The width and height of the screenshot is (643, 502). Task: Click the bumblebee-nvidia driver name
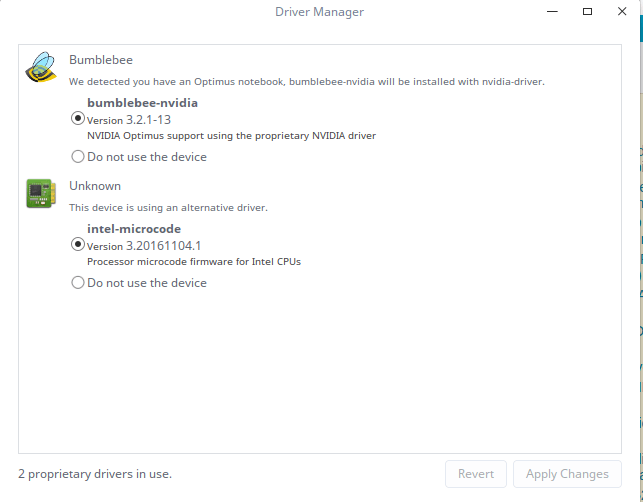pos(142,103)
